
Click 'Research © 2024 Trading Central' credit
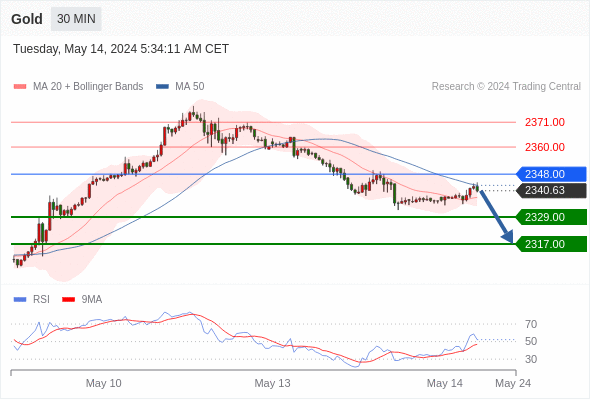(506, 87)
